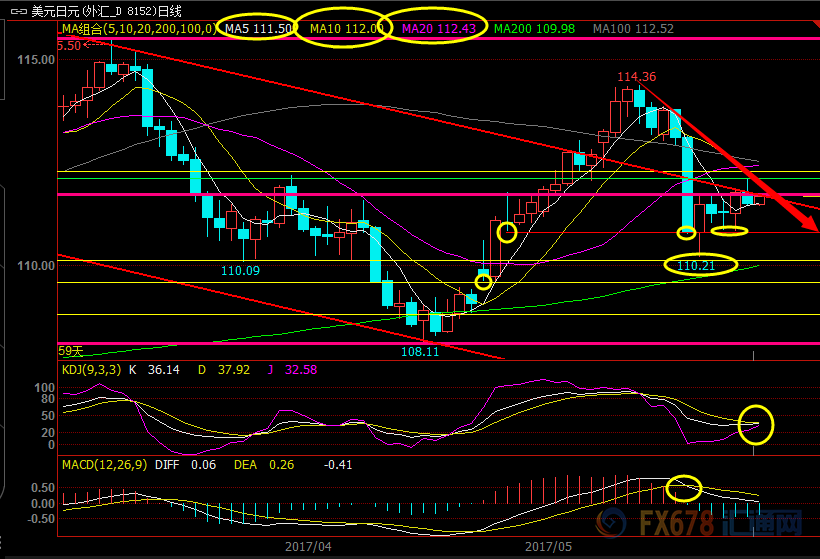Click the KDJ axis label 100
This screenshot has height=559, width=820.
tap(44, 388)
